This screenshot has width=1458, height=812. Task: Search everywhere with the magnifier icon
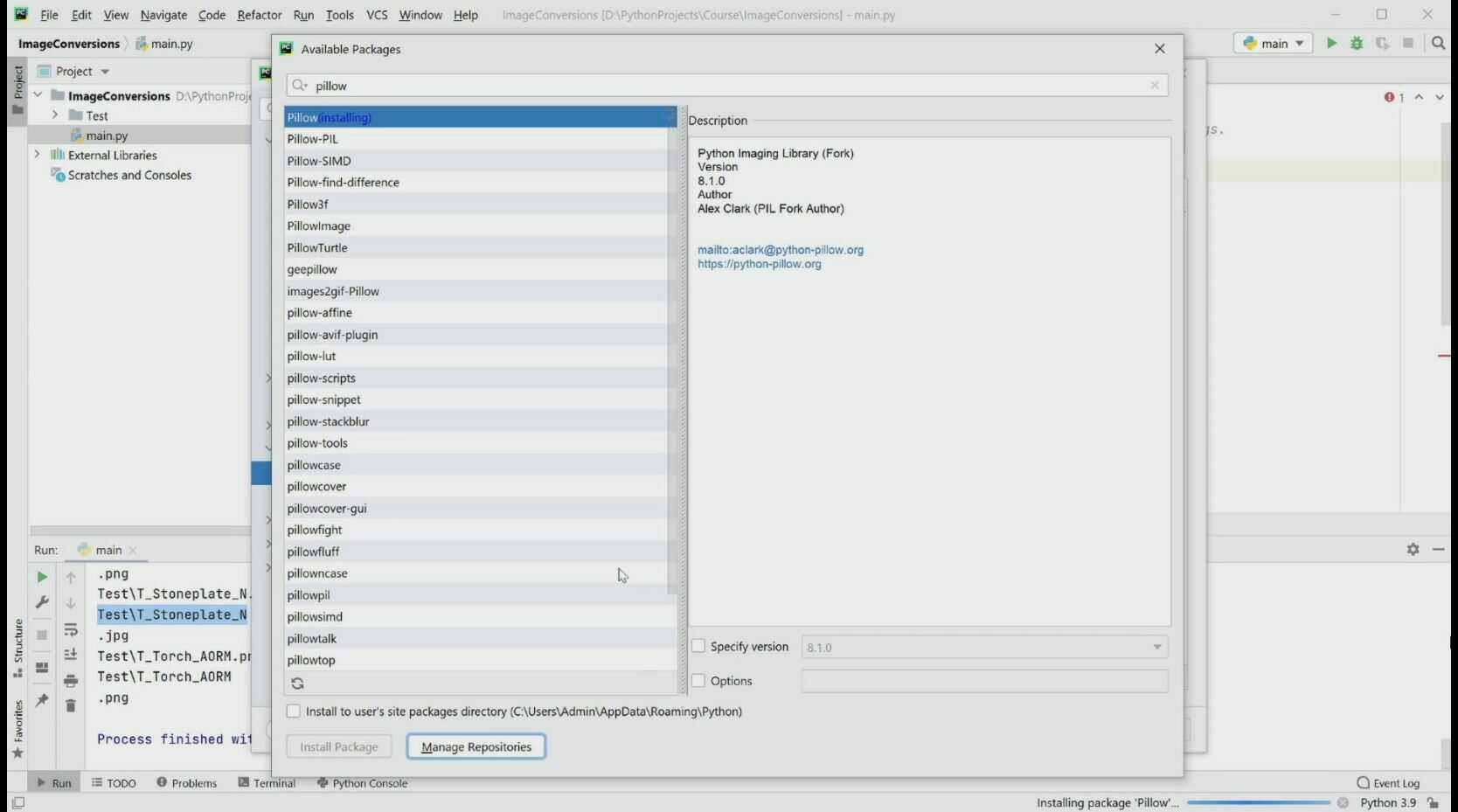(1438, 43)
